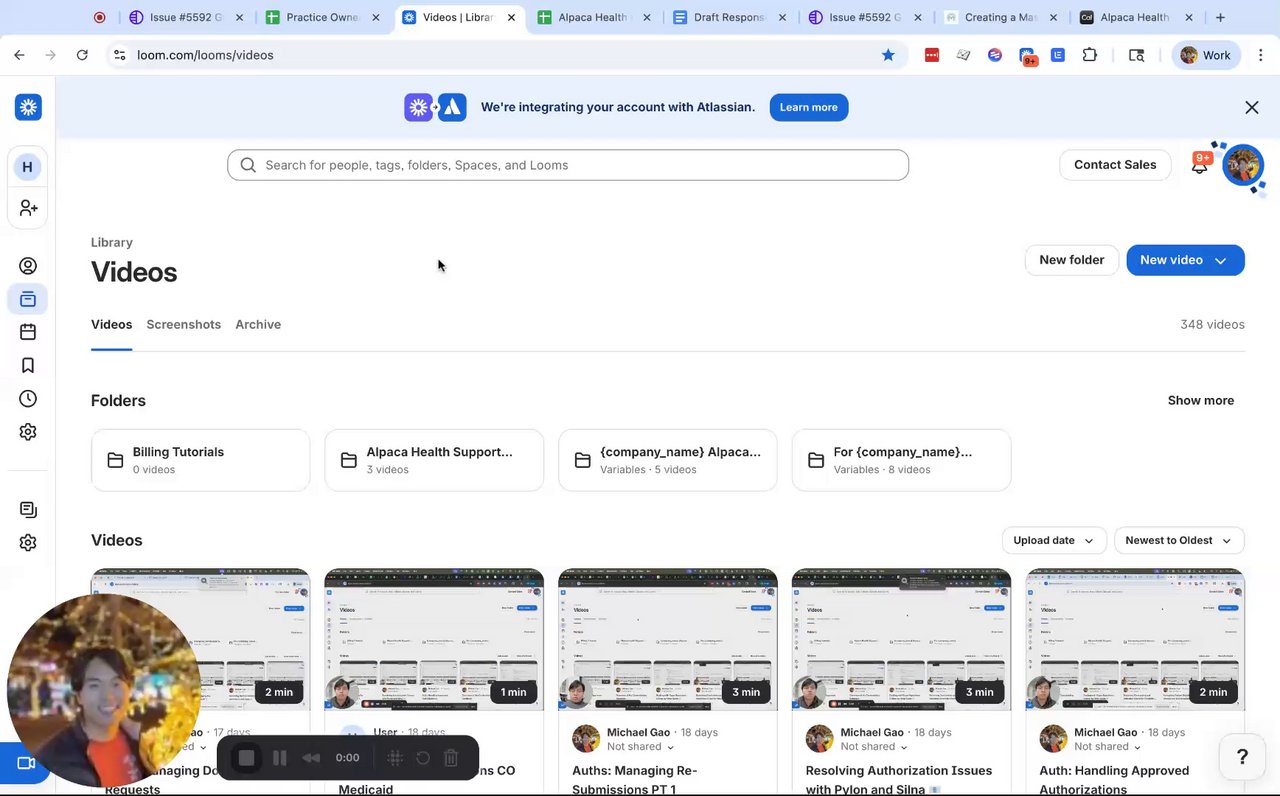Image resolution: width=1280 pixels, height=796 pixels.
Task: Switch to the Creating a Ma browser tab
Action: (x=1001, y=17)
